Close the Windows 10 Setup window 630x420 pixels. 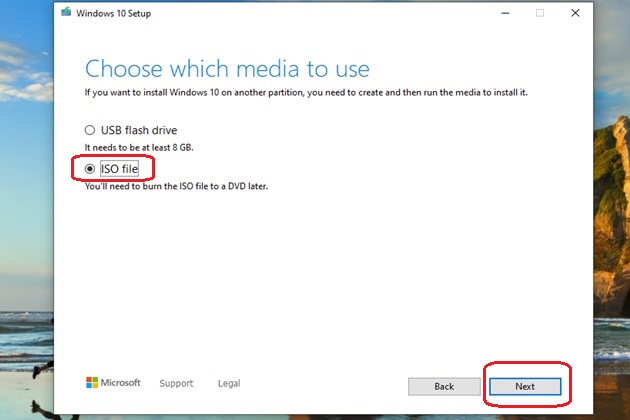[x=575, y=13]
